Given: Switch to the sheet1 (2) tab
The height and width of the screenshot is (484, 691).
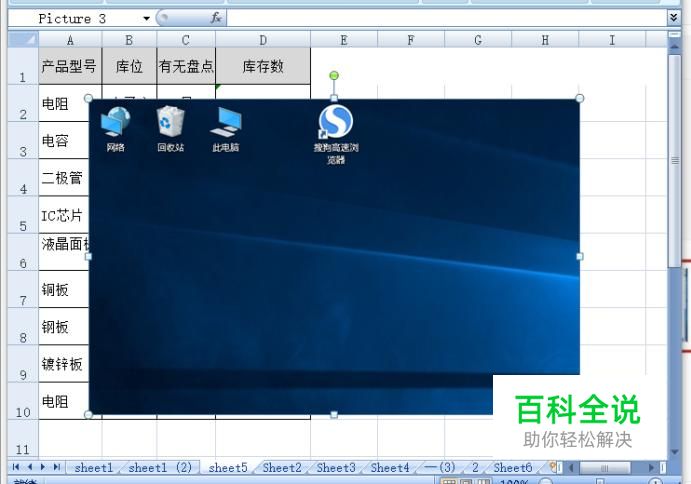Looking at the screenshot, I should pos(160,467).
